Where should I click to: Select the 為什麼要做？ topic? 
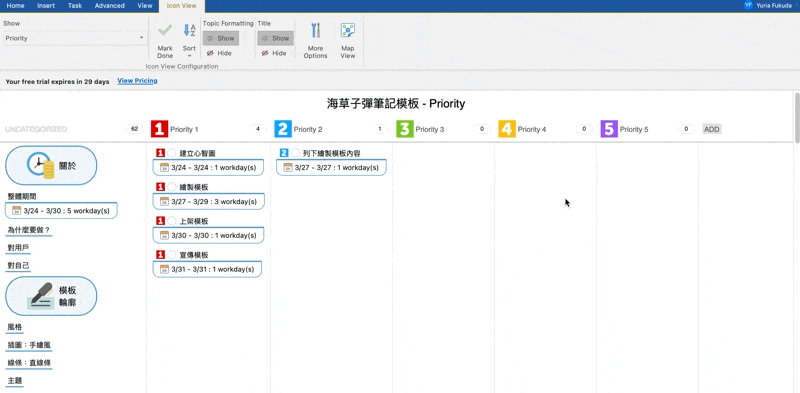click(29, 230)
